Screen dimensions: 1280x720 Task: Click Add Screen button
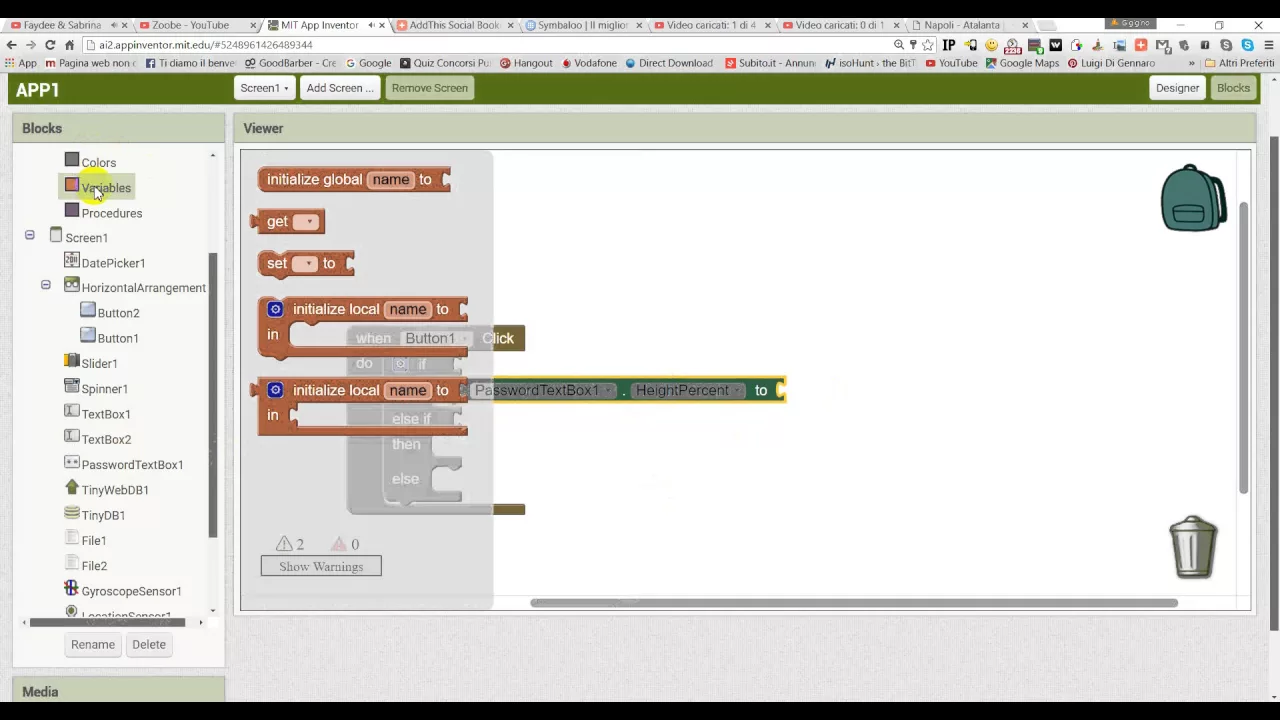tap(340, 88)
